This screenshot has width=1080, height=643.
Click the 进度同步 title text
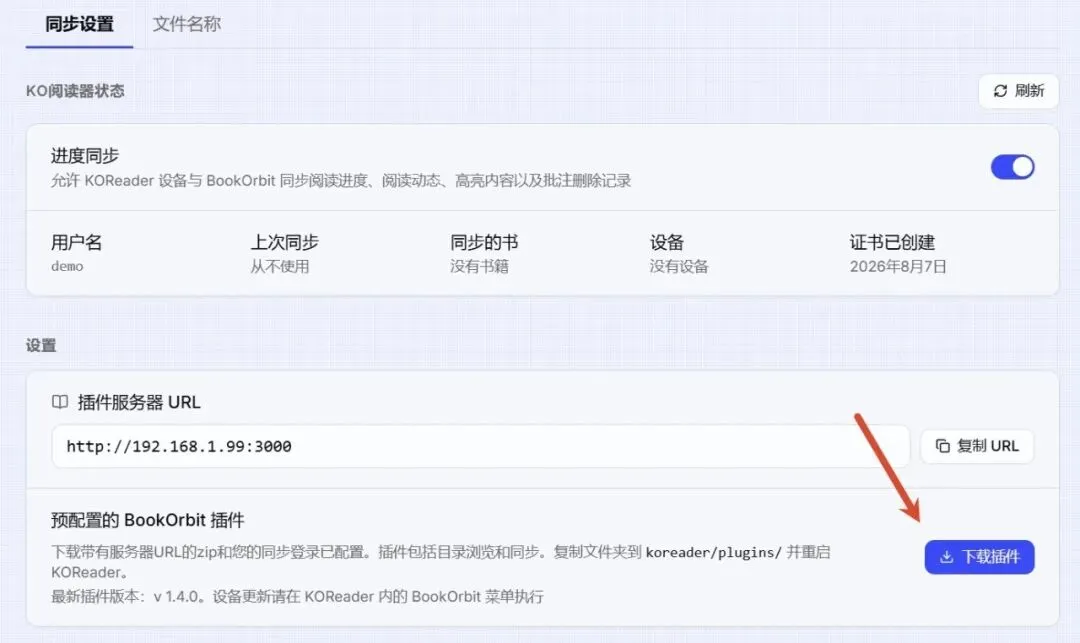(85, 156)
